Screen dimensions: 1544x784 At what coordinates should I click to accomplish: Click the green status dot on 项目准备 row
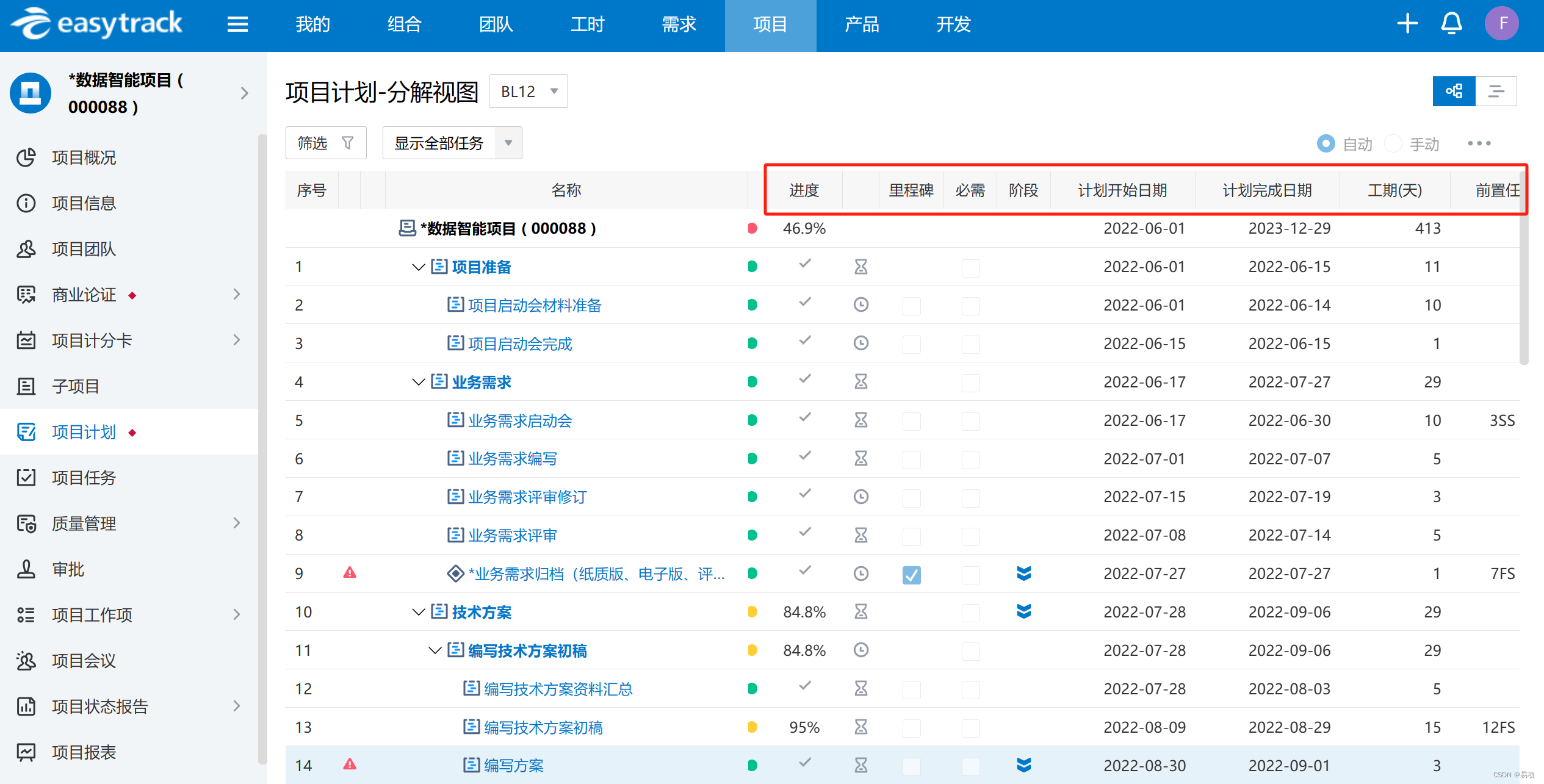pyautogui.click(x=752, y=267)
